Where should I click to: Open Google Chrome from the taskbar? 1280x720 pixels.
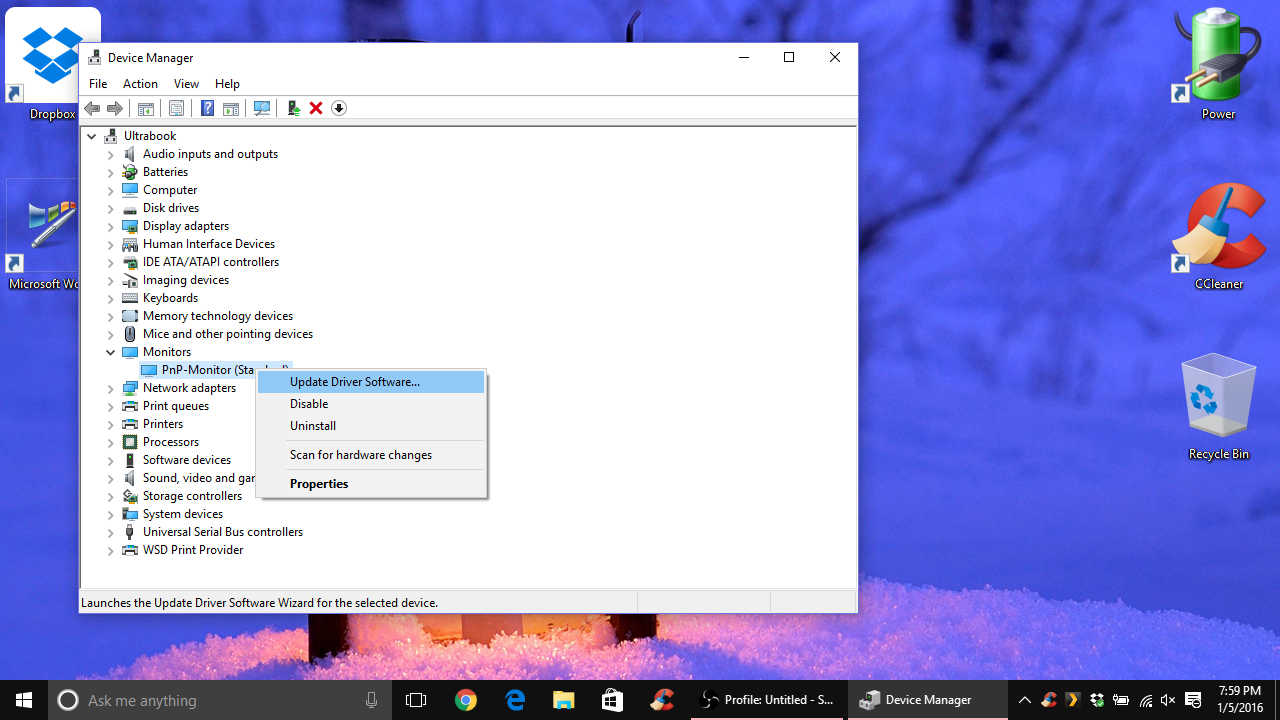(465, 700)
